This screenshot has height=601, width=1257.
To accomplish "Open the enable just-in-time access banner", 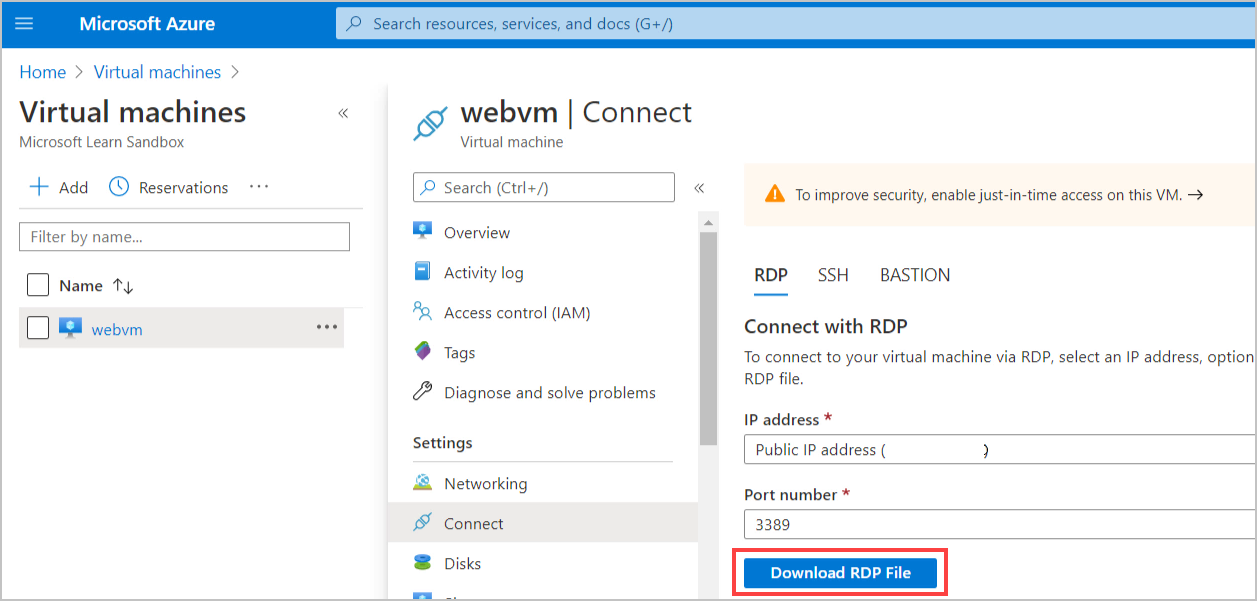I will click(x=998, y=195).
